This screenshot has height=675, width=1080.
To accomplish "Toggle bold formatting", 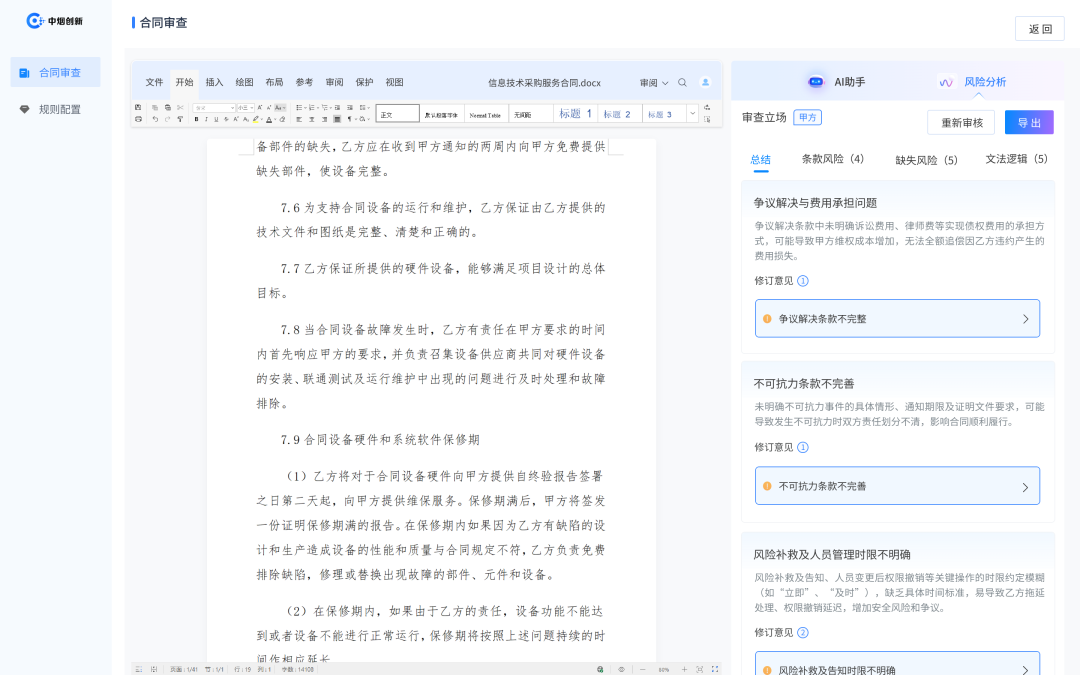I will (x=196, y=119).
